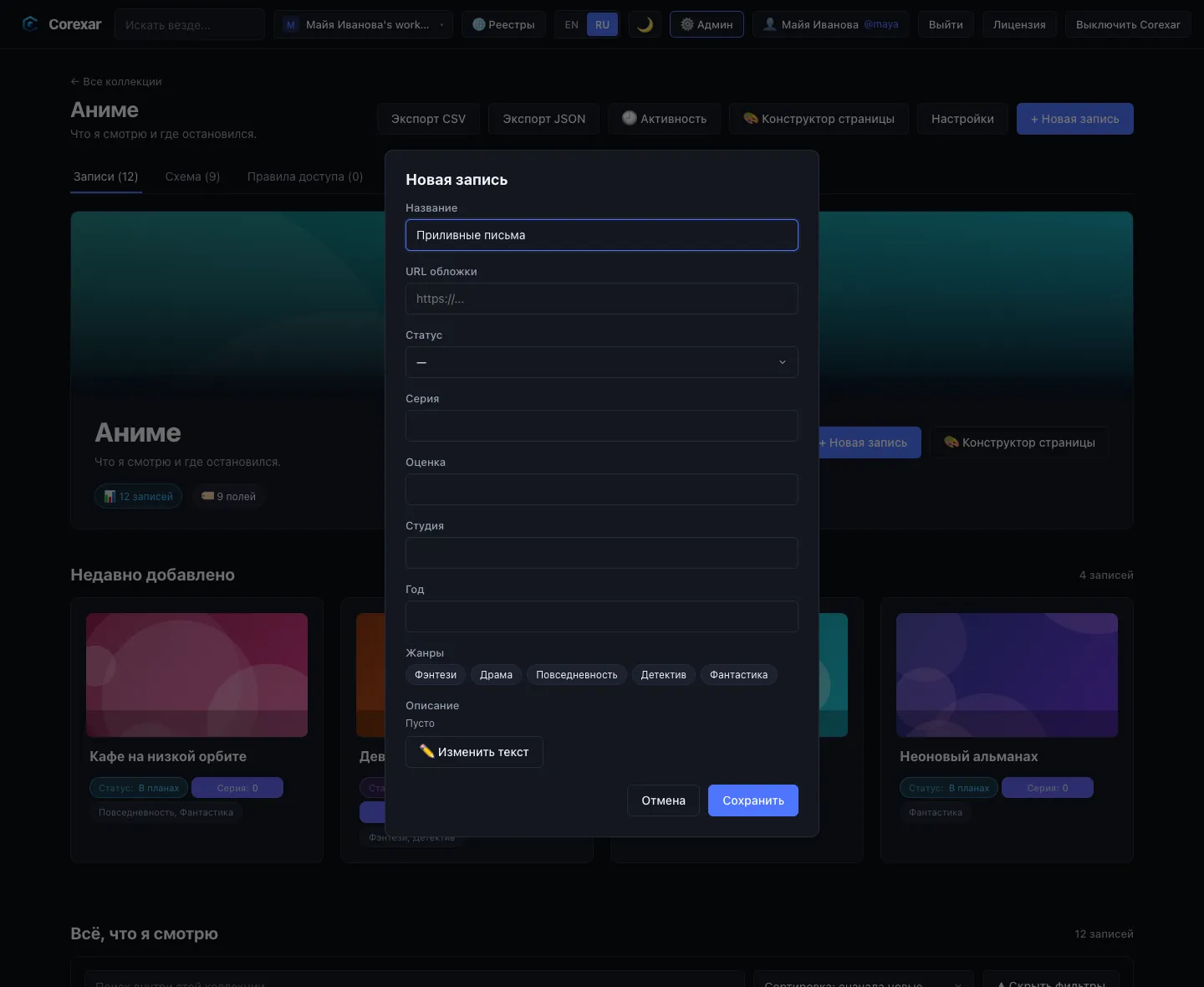Toggle dark mode with the moon icon
Screen dimensions: 1204x987
(645, 24)
